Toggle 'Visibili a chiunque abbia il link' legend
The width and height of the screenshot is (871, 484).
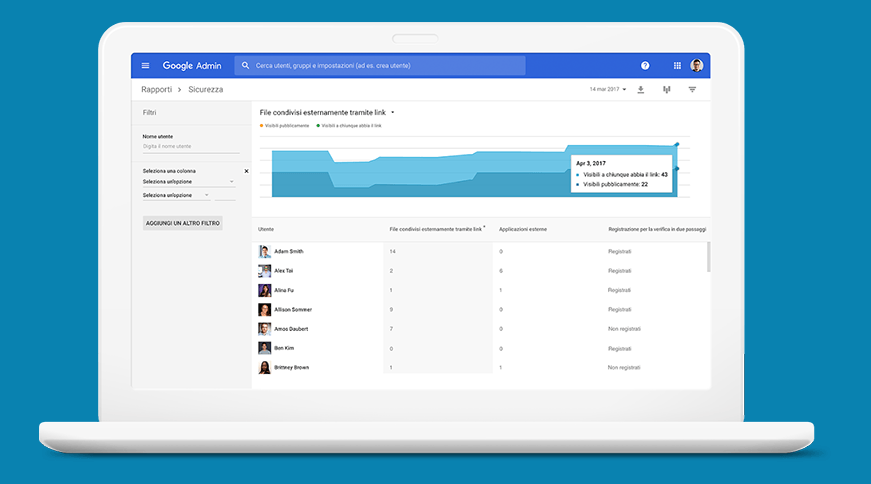(x=350, y=126)
